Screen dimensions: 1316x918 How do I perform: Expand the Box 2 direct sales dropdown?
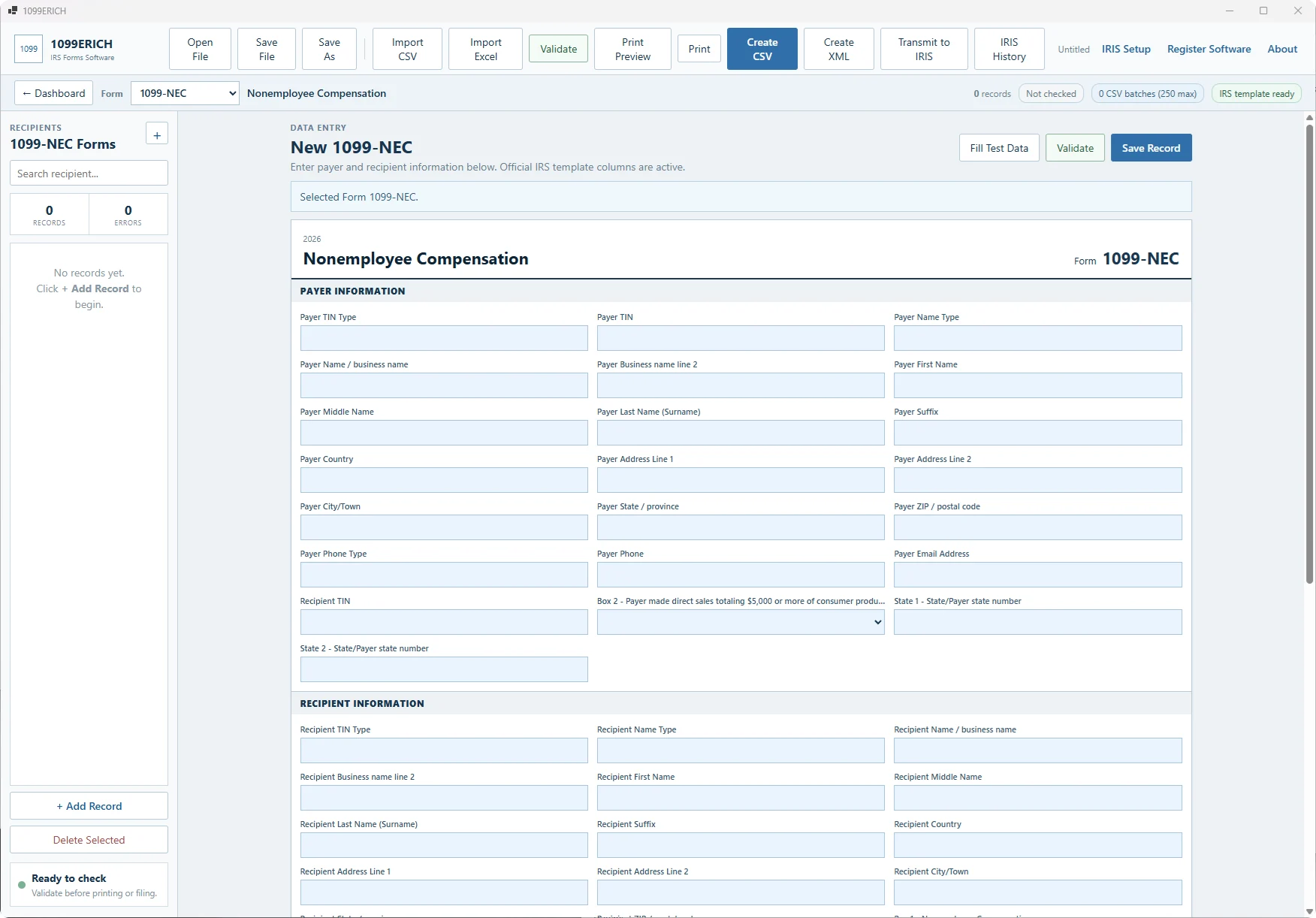click(x=741, y=622)
